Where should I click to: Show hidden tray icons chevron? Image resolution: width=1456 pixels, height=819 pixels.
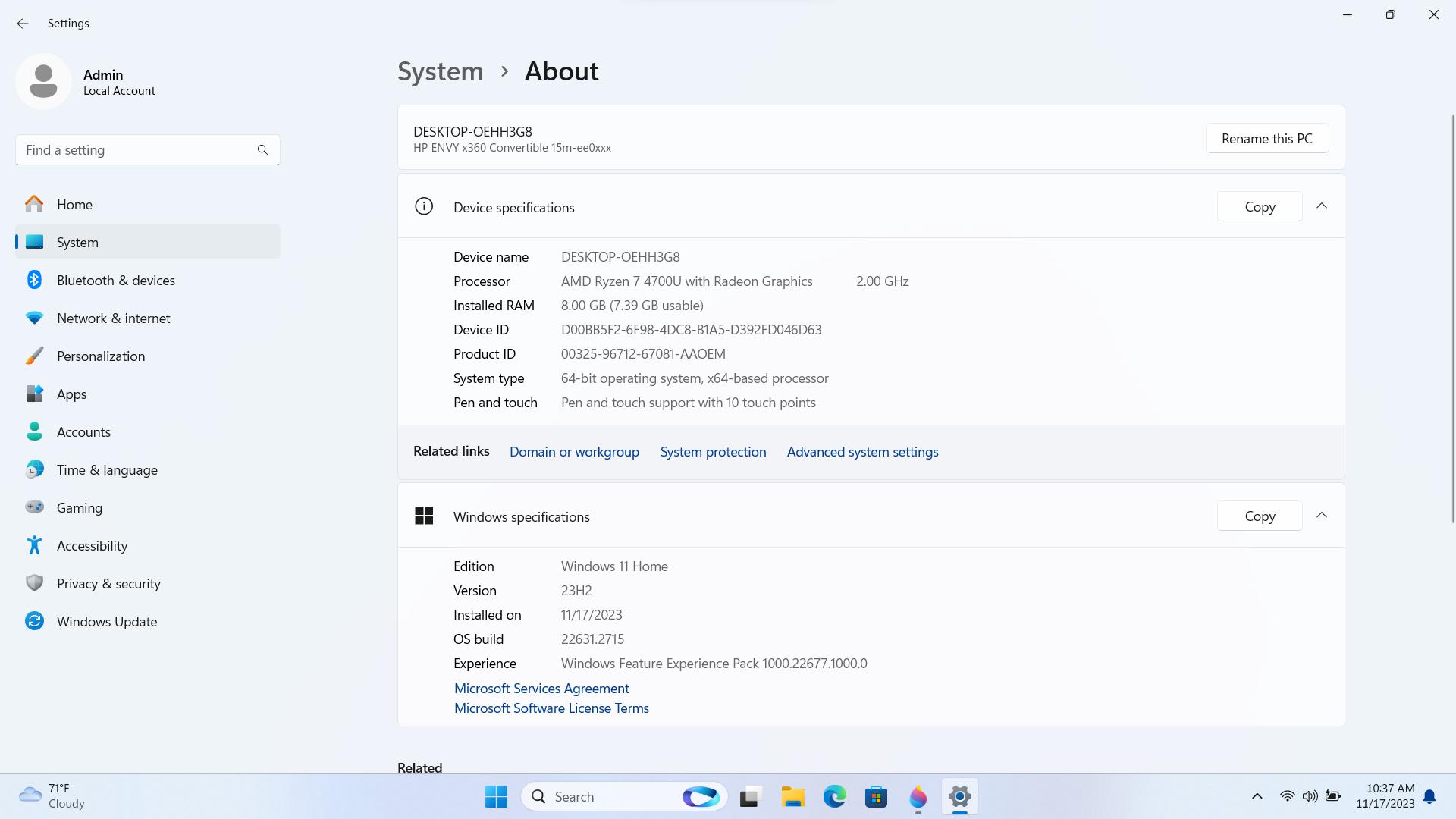tap(1257, 796)
